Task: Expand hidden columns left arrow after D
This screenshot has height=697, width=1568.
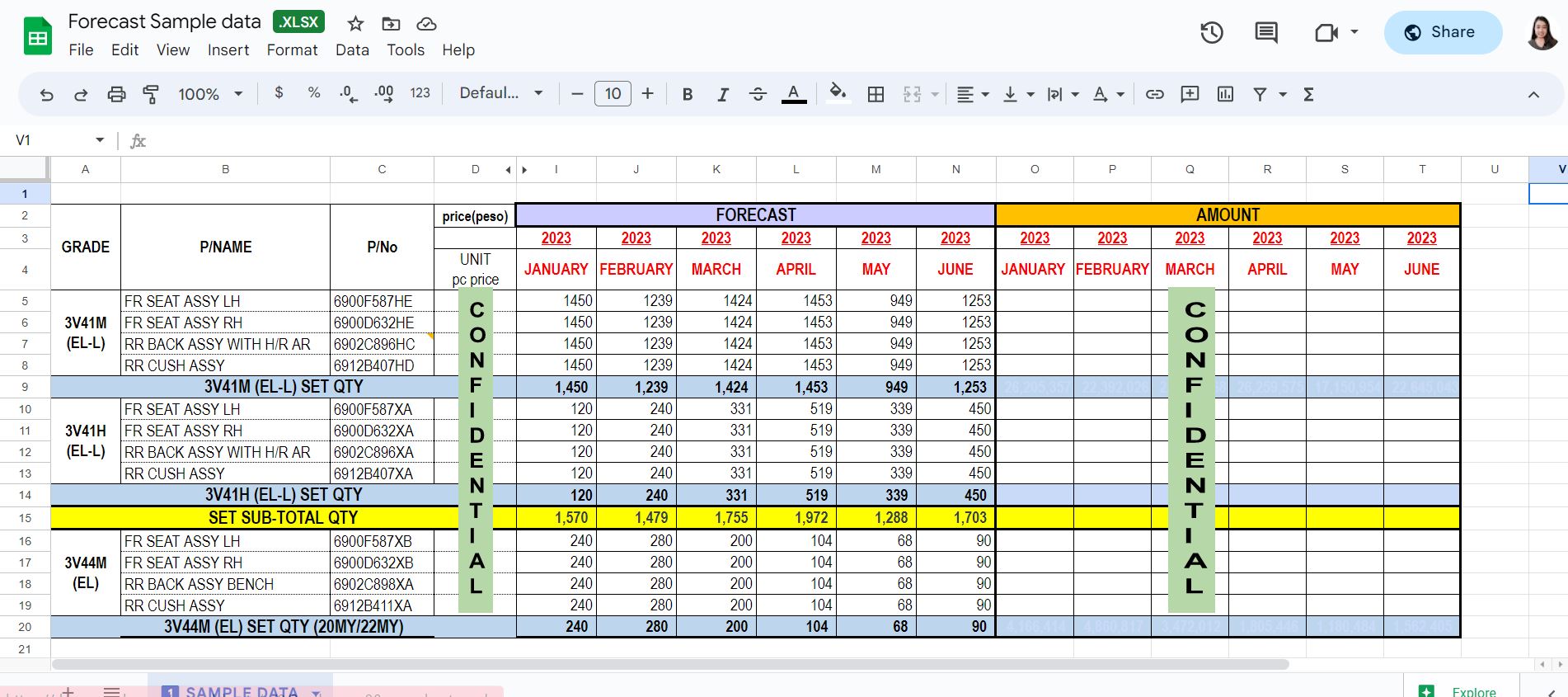Action: coord(508,170)
